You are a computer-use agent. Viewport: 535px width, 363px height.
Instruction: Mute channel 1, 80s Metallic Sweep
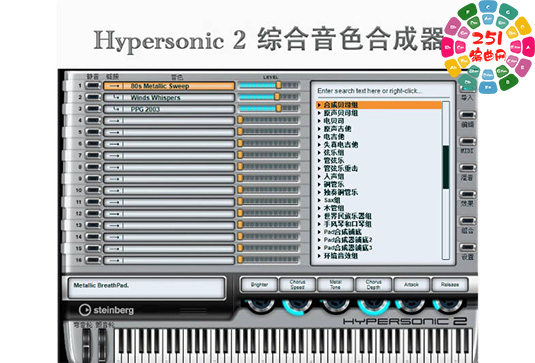point(93,86)
